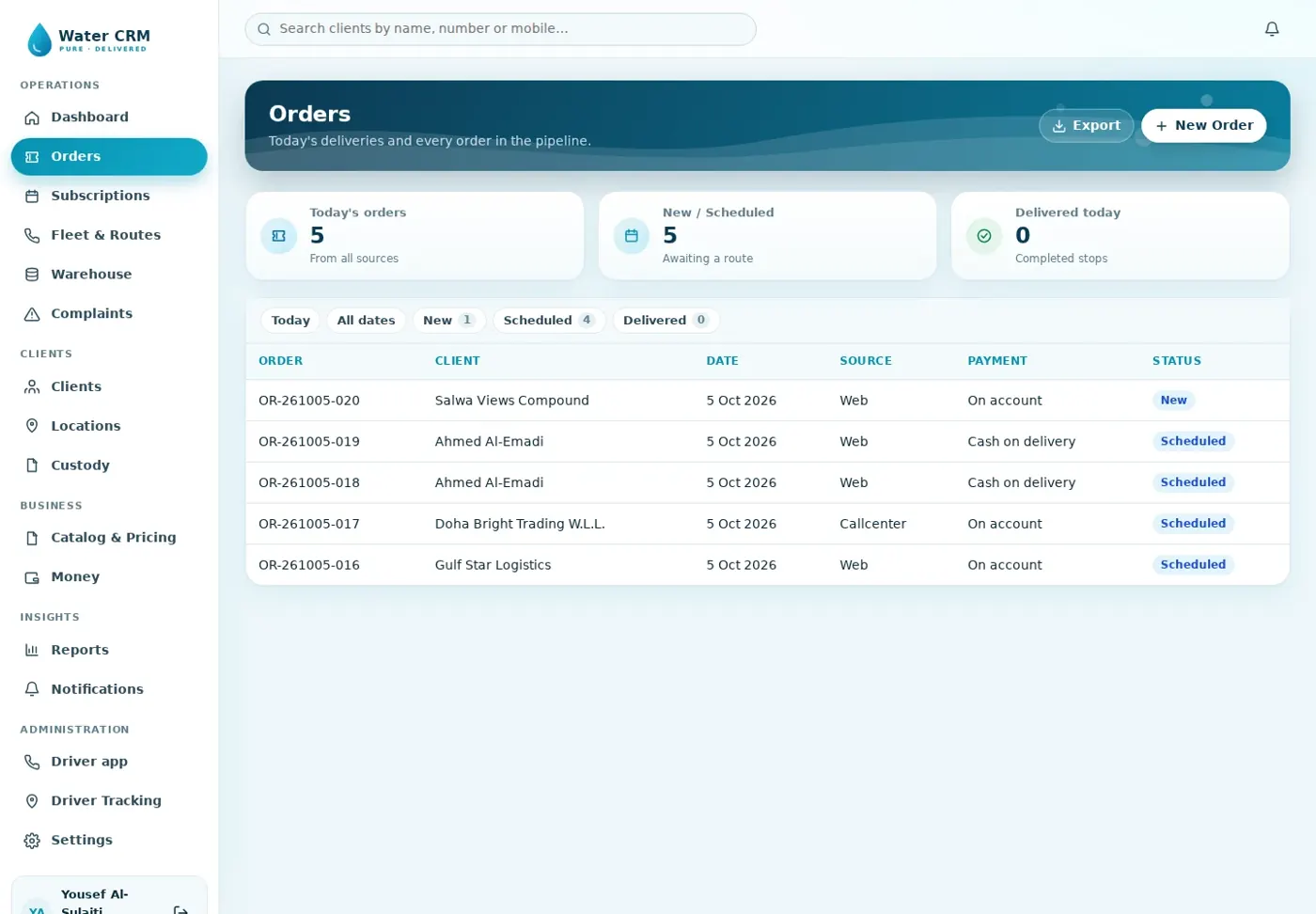
Task: Show Delivered orders filter
Action: [666, 321]
